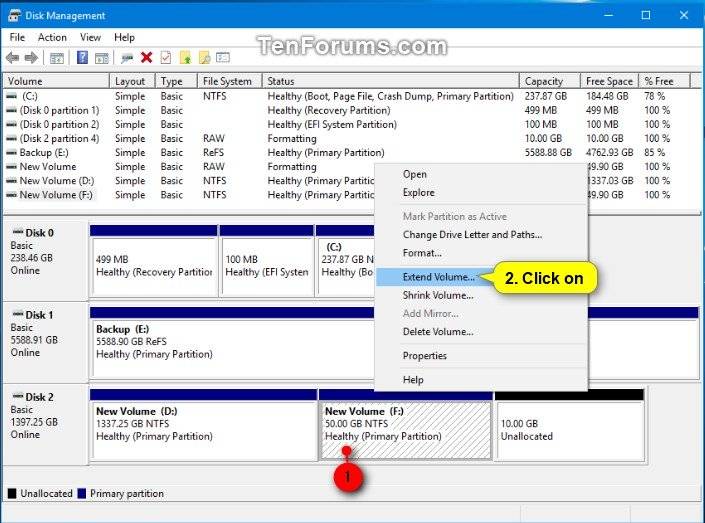Image resolution: width=705 pixels, height=523 pixels.
Task: Select the 10.00 GB Unallocated block
Action: point(569,425)
